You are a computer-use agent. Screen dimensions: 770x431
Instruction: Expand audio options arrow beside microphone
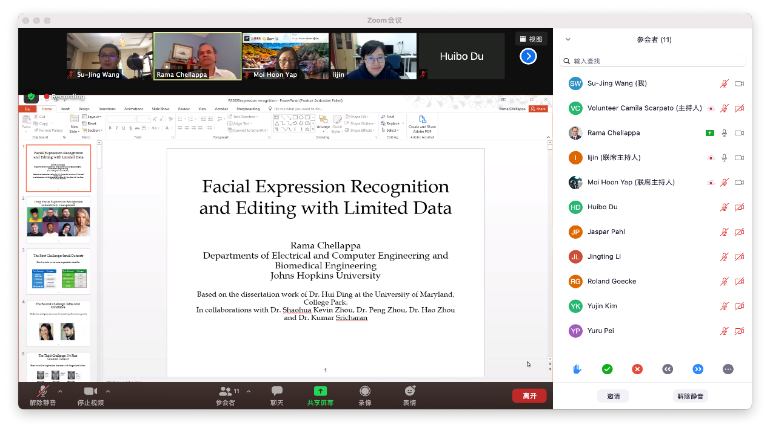tap(59, 389)
